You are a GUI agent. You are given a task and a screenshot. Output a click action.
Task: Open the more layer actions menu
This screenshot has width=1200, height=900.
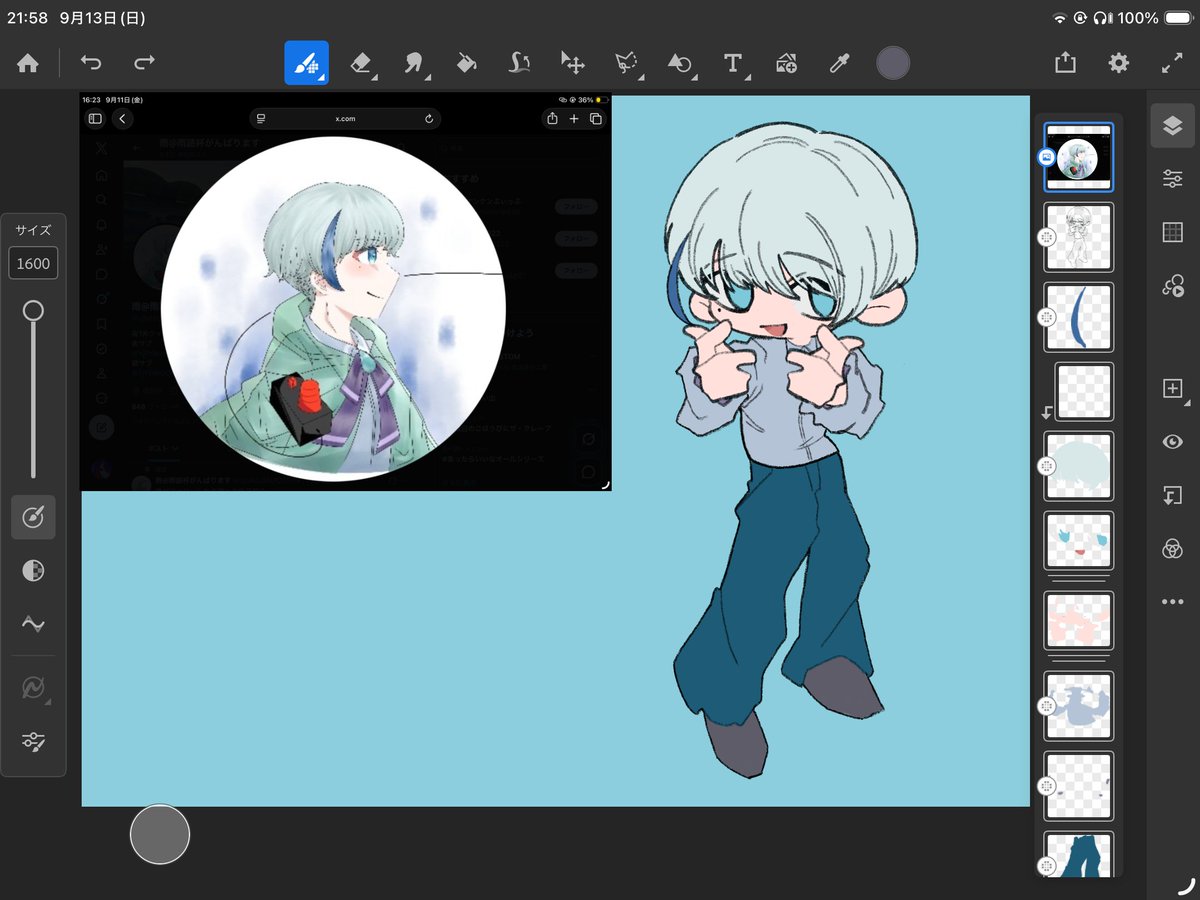(x=1172, y=602)
